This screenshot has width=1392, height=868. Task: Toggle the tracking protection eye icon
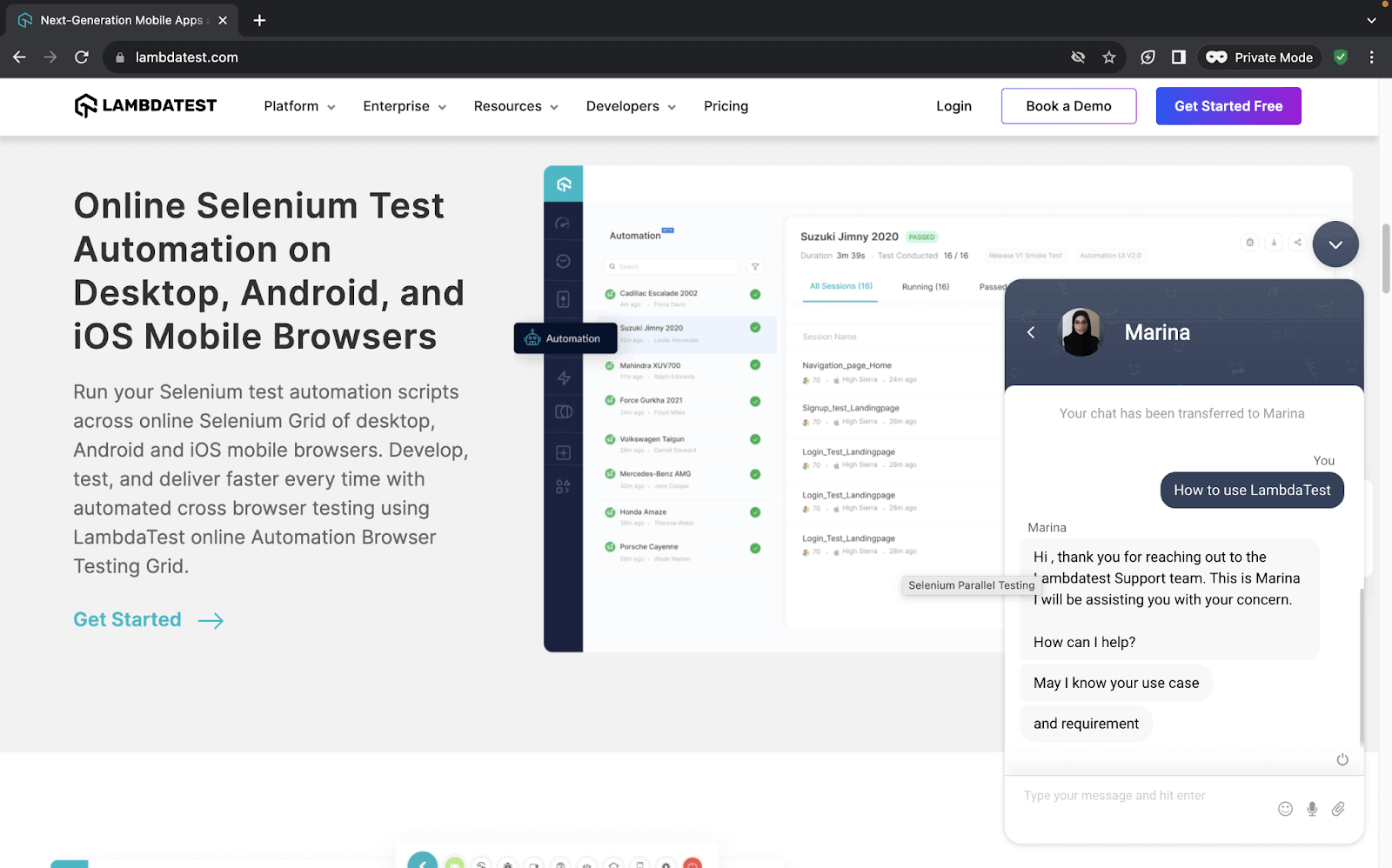pyautogui.click(x=1078, y=57)
